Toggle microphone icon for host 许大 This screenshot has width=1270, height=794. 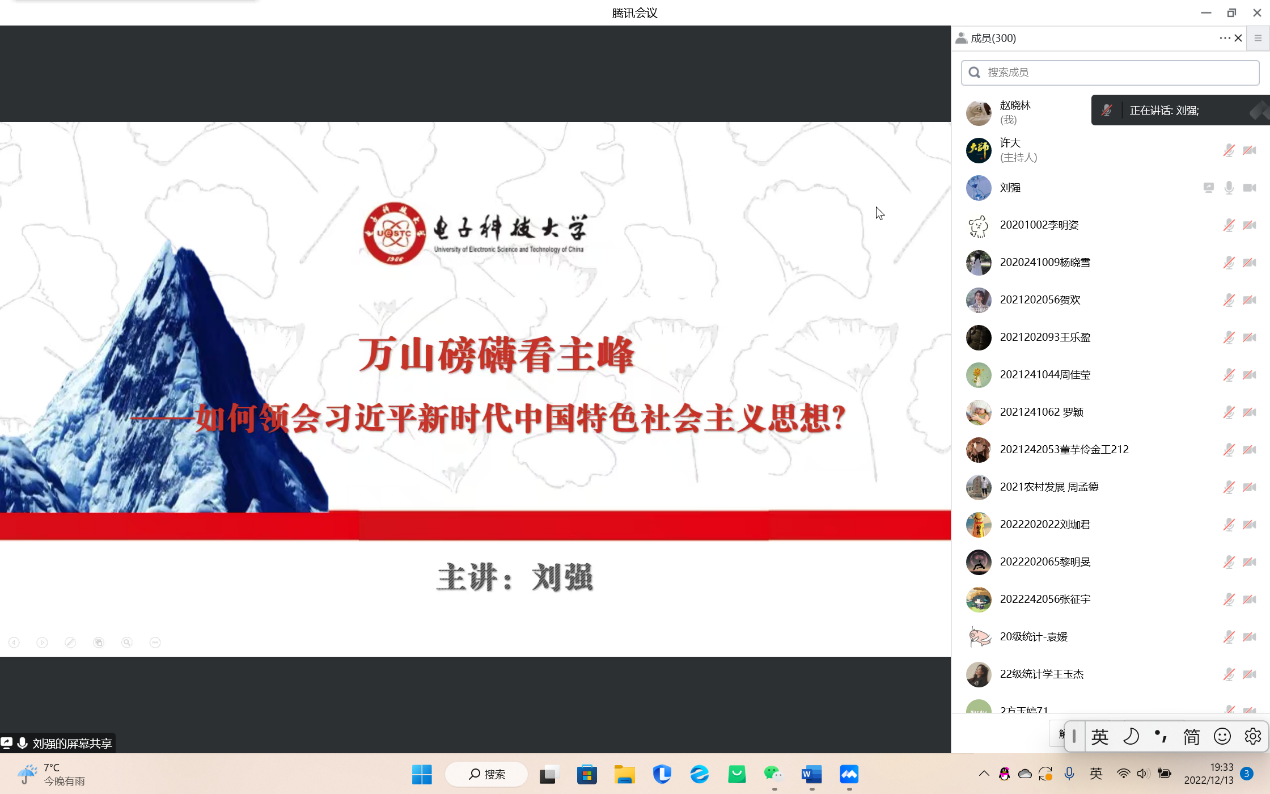click(x=1229, y=150)
